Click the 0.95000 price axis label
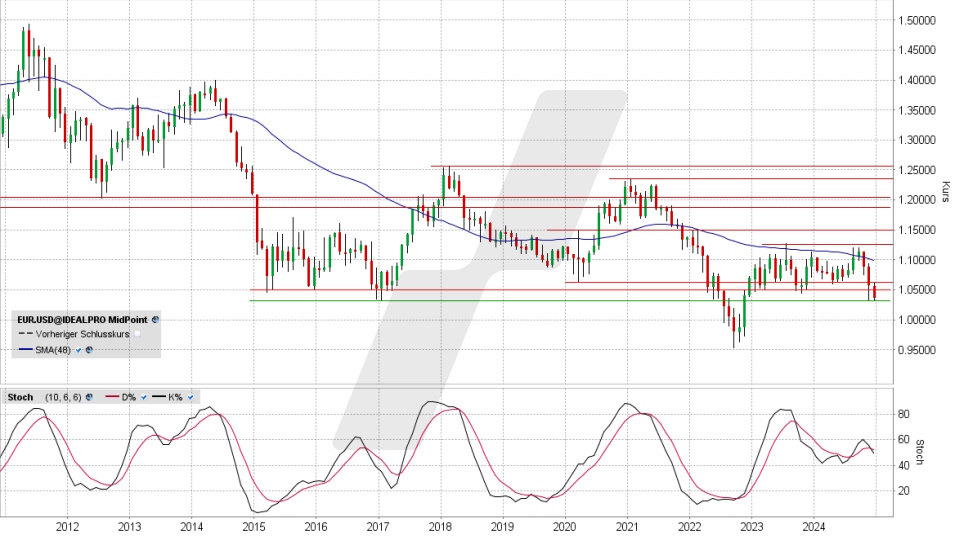 coord(917,350)
